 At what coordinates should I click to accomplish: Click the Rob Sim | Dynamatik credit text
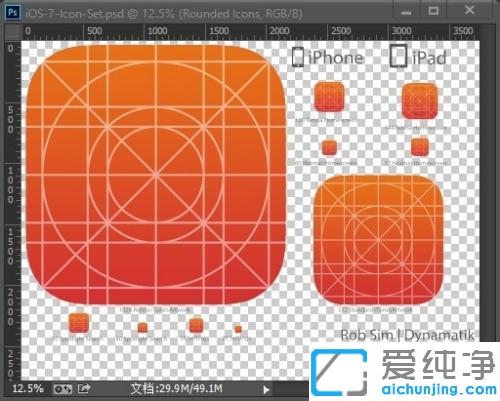click(407, 335)
